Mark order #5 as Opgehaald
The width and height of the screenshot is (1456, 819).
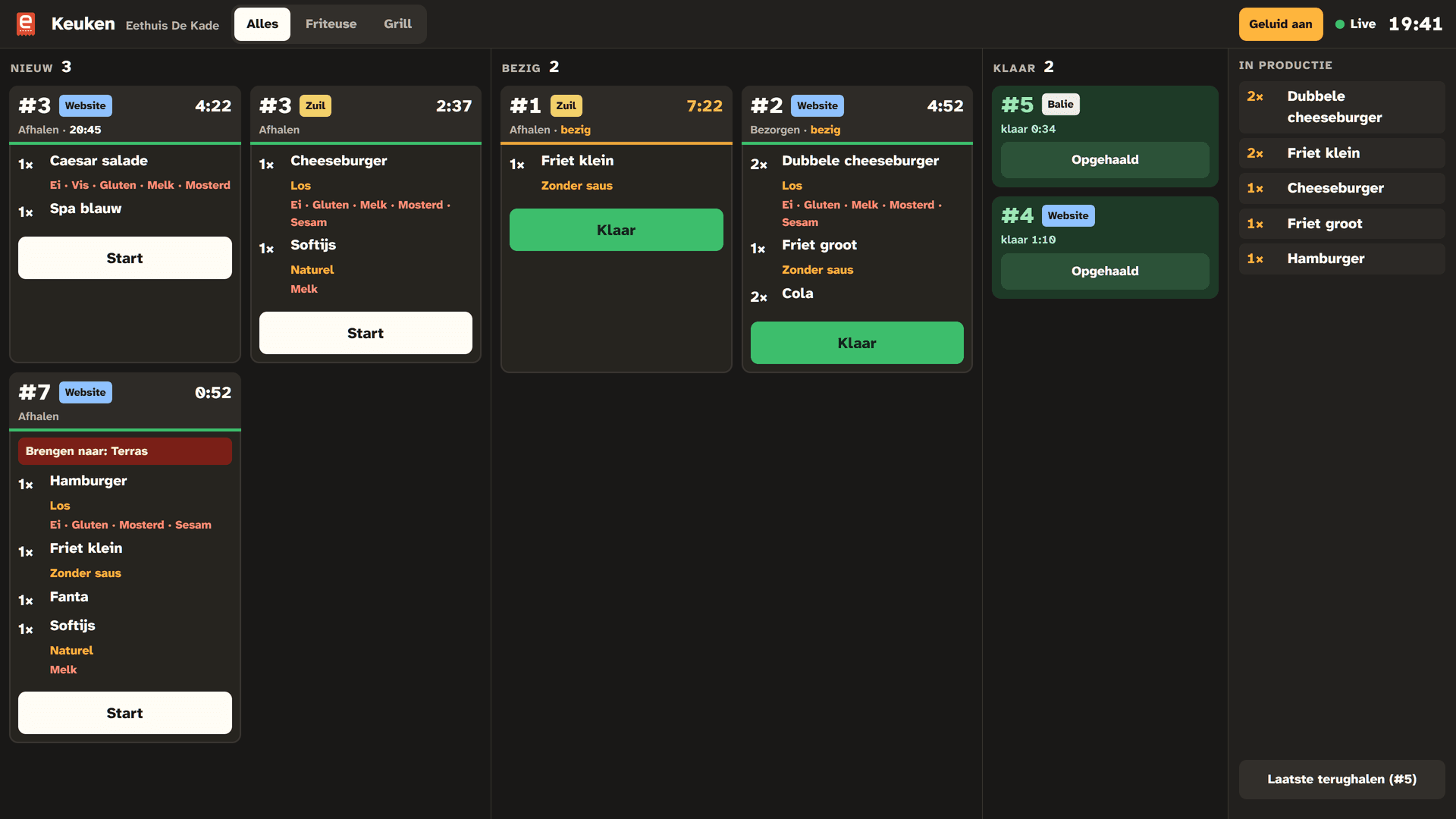(1105, 160)
